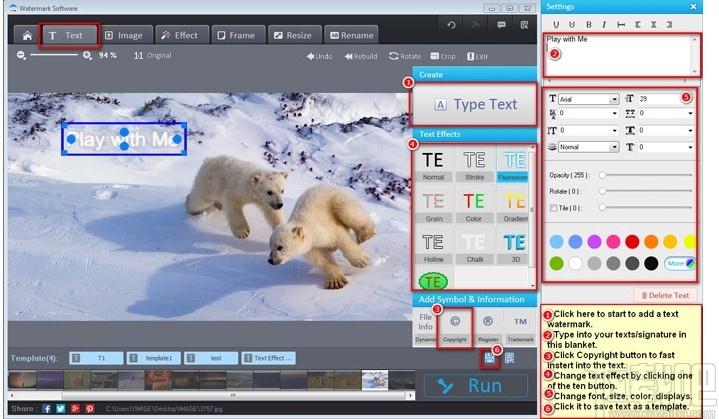Screen dimensions: 719x419
Task: Select template named test
Action: point(211,358)
